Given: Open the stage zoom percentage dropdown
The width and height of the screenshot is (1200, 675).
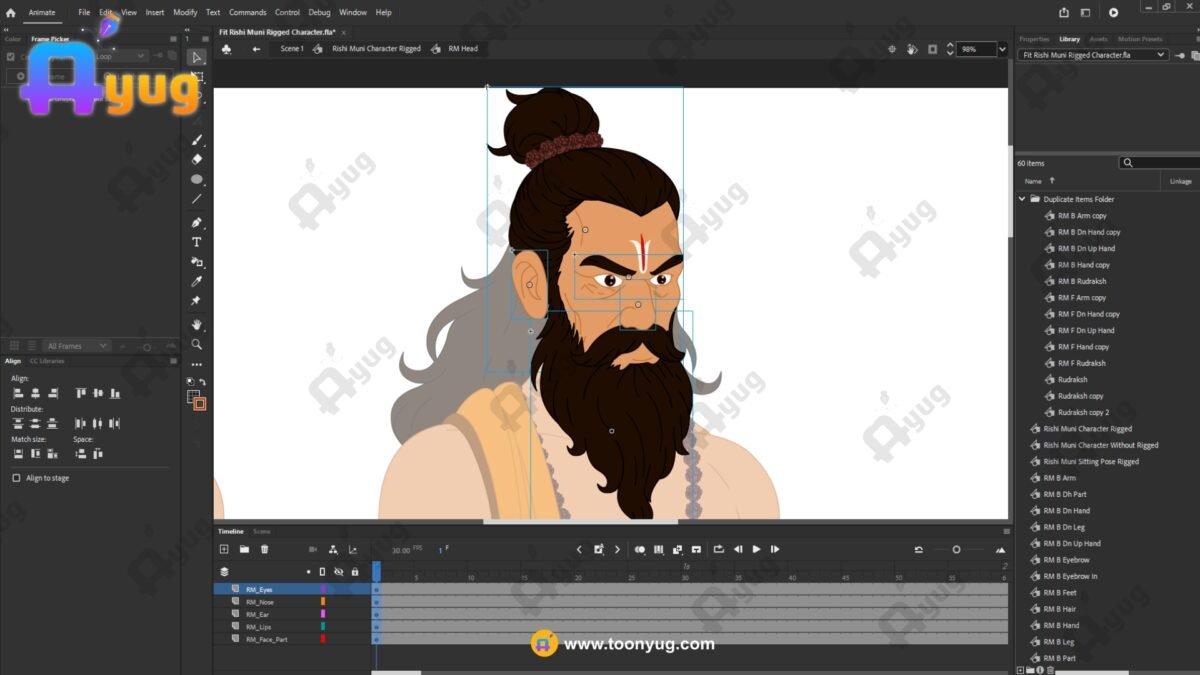Looking at the screenshot, I should pyautogui.click(x=1001, y=49).
